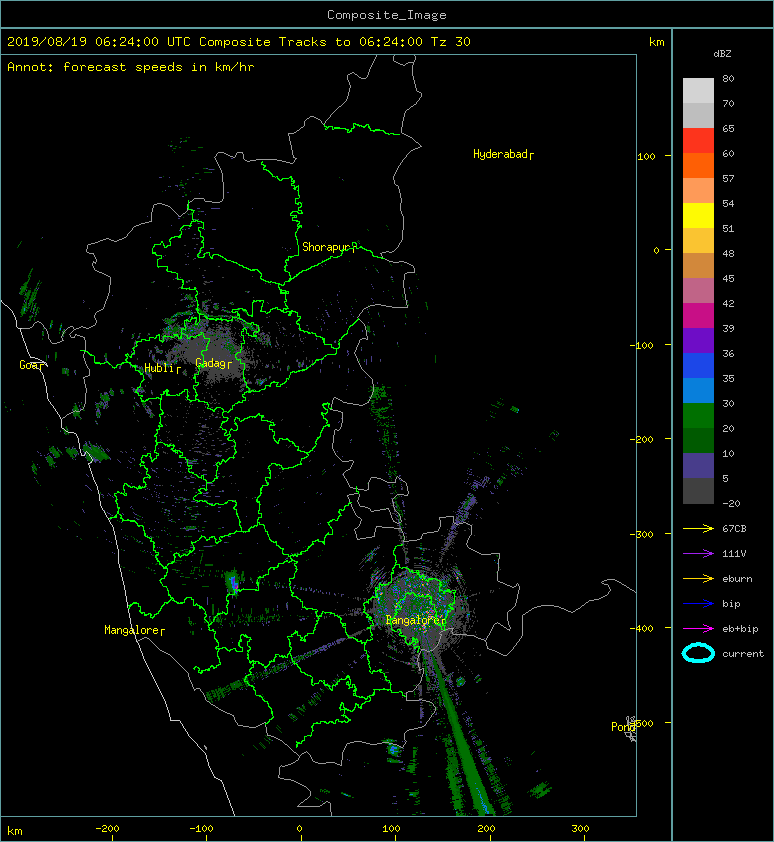Click the Mangalore city label
774x842 pixels.
pos(134,630)
